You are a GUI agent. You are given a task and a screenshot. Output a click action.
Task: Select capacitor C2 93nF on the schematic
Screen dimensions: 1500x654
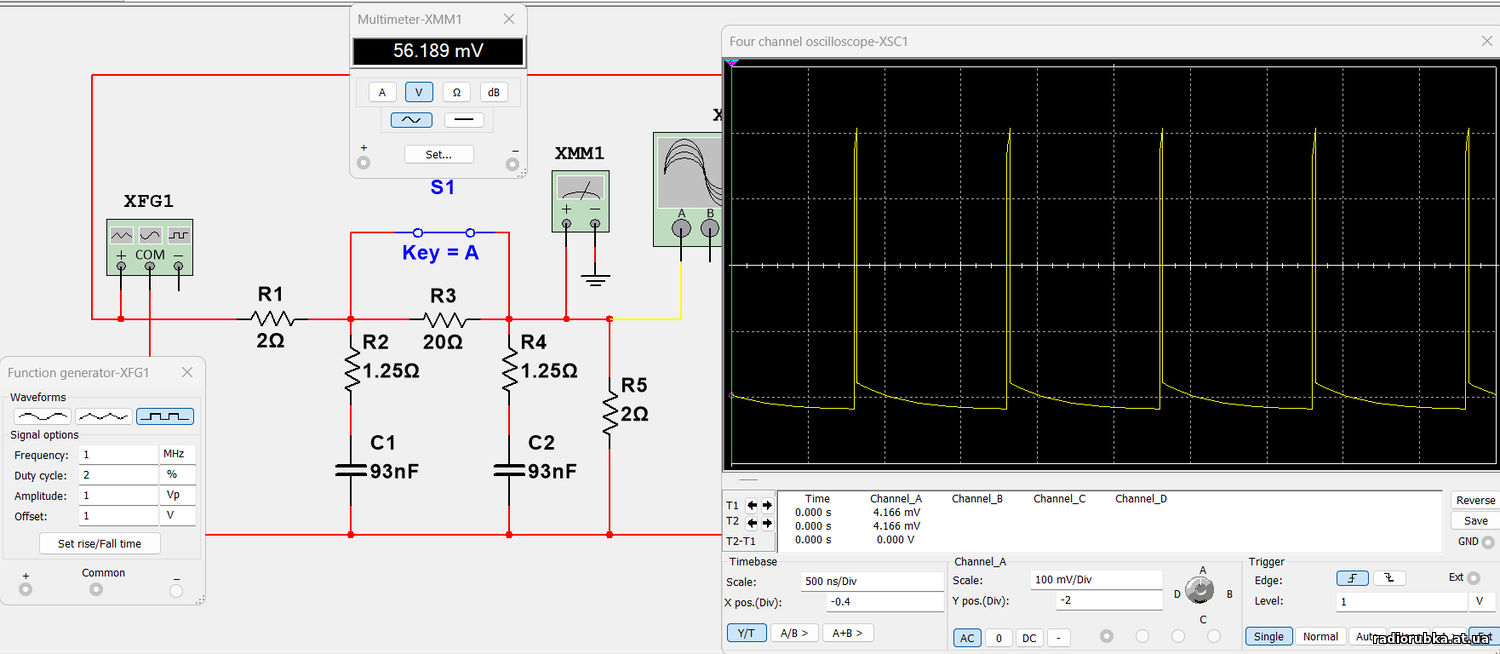tap(509, 470)
